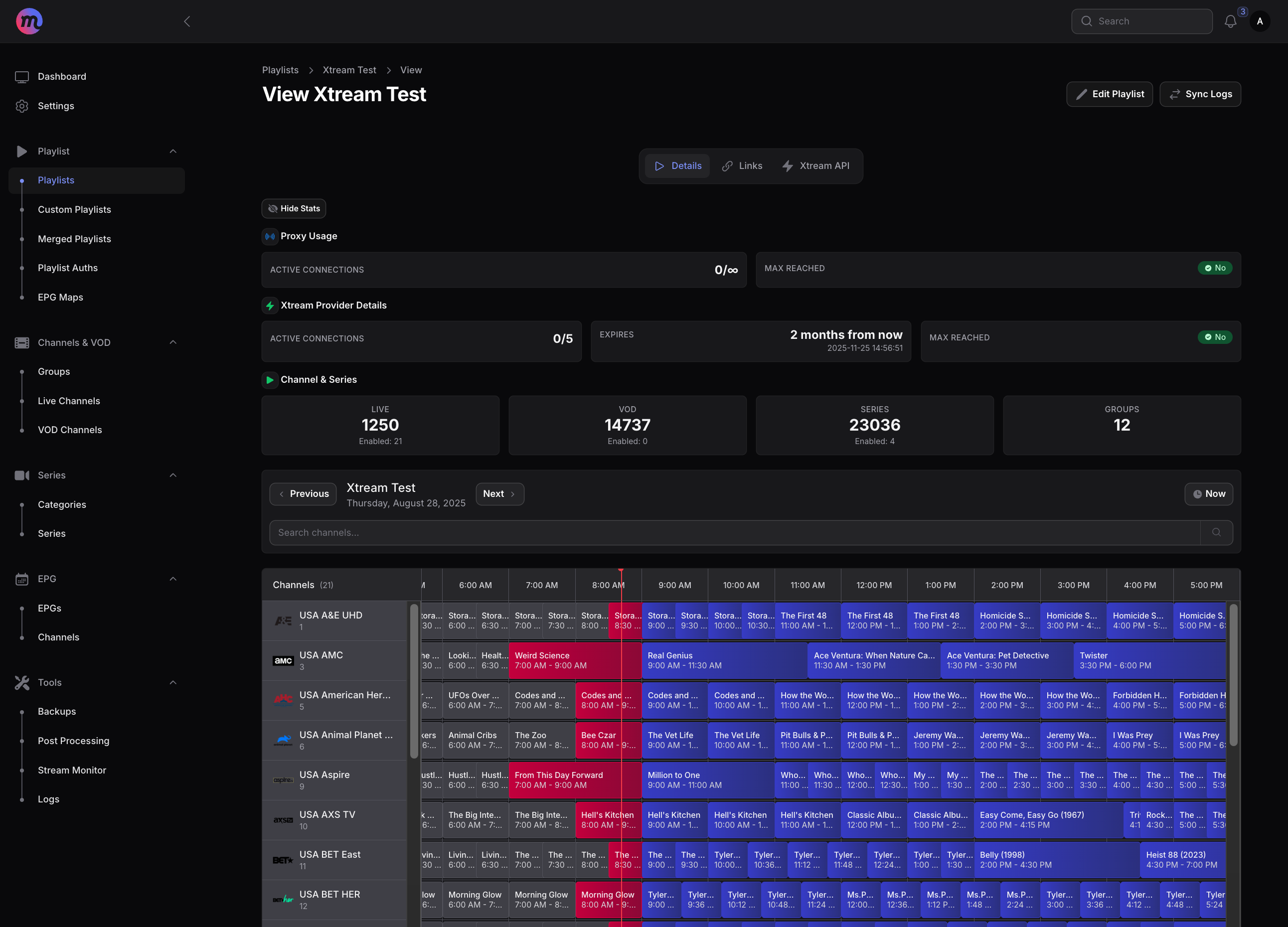
Task: Click the EPG calendar icon
Action: 21,579
